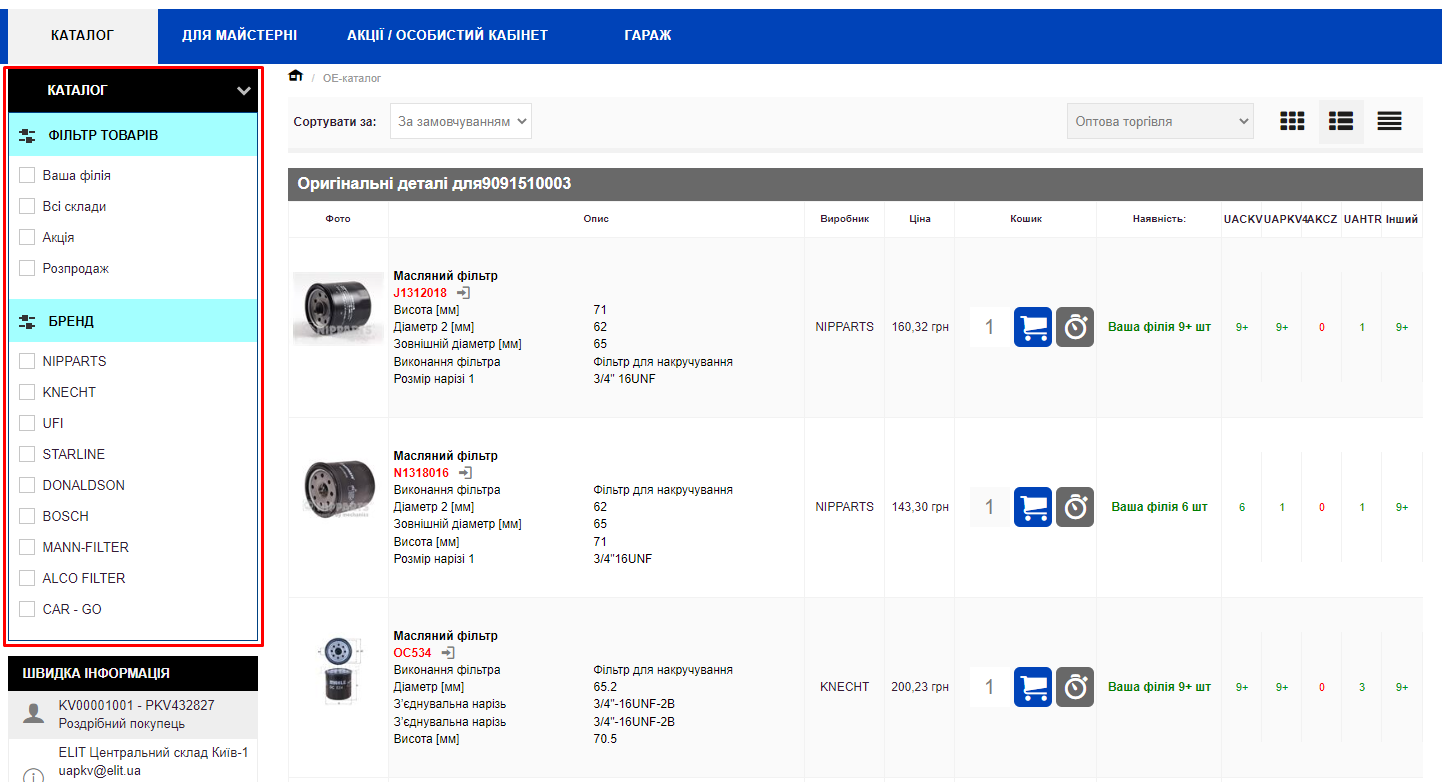Check the BOSCH brand checkbox
1442x782 pixels.
click(27, 516)
